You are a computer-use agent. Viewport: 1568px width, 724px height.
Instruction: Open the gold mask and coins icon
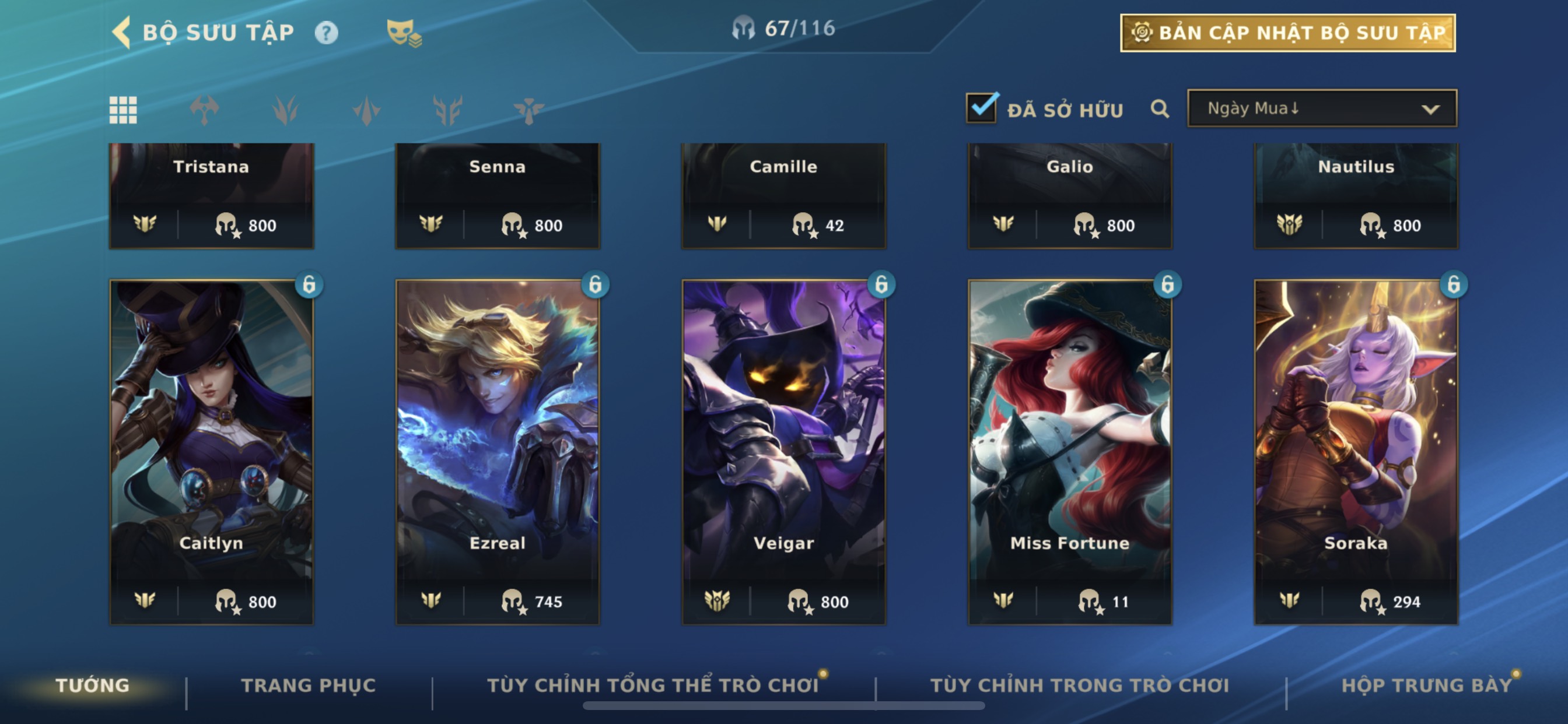[x=404, y=33]
